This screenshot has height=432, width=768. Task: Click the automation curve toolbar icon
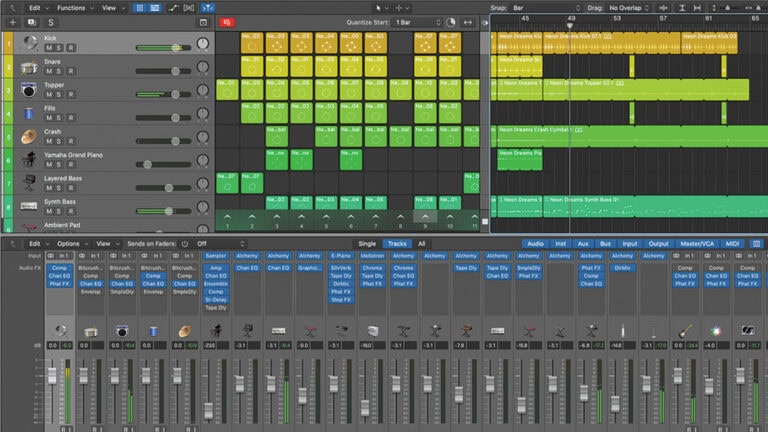point(173,8)
